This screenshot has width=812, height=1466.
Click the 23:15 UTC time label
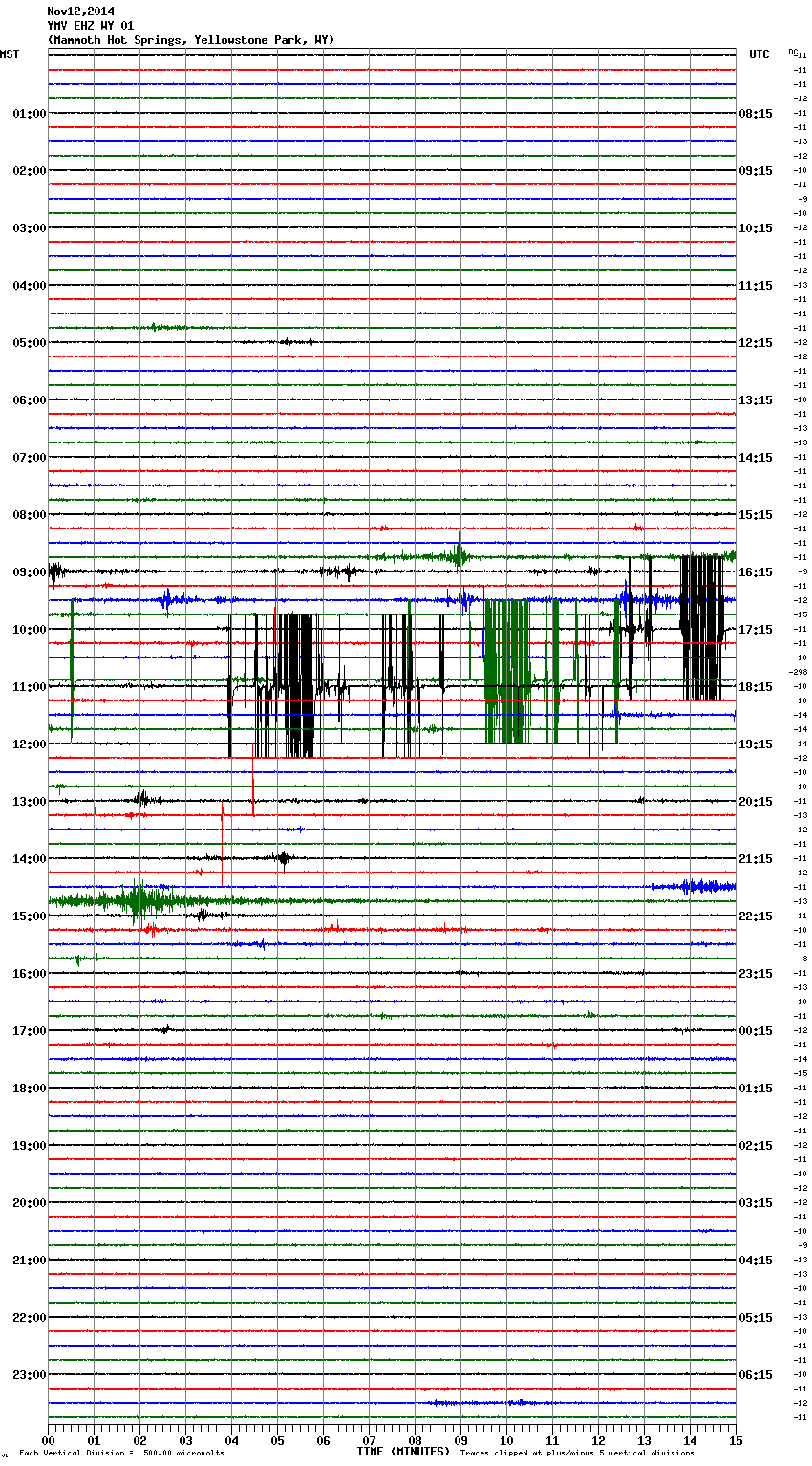pyautogui.click(x=756, y=974)
